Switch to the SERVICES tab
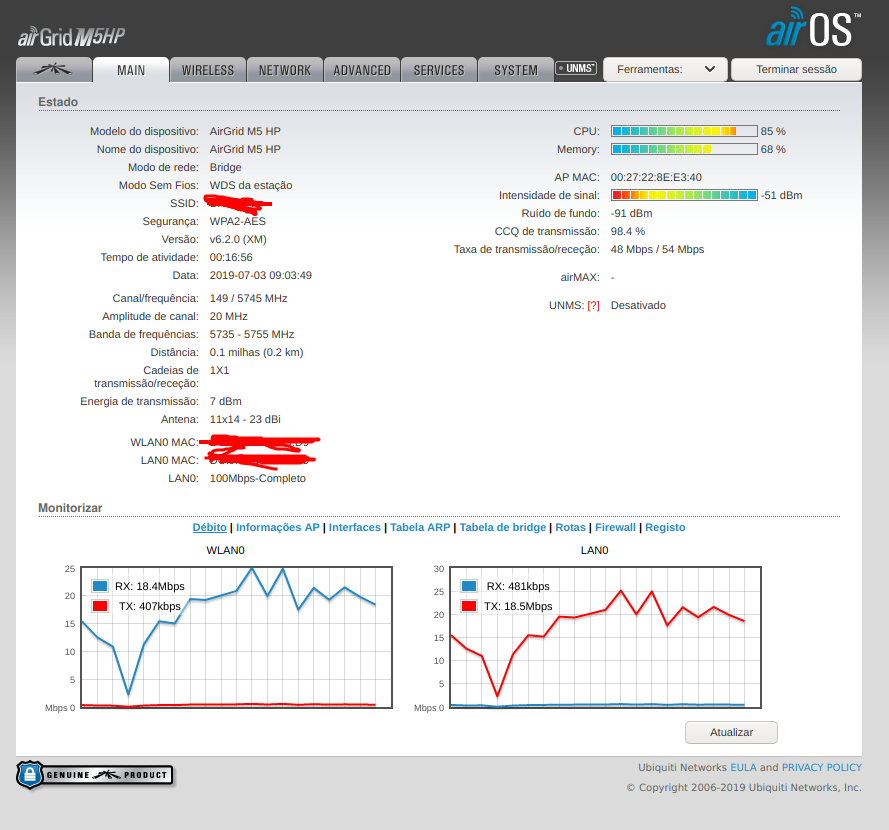The height and width of the screenshot is (830, 889). [439, 70]
